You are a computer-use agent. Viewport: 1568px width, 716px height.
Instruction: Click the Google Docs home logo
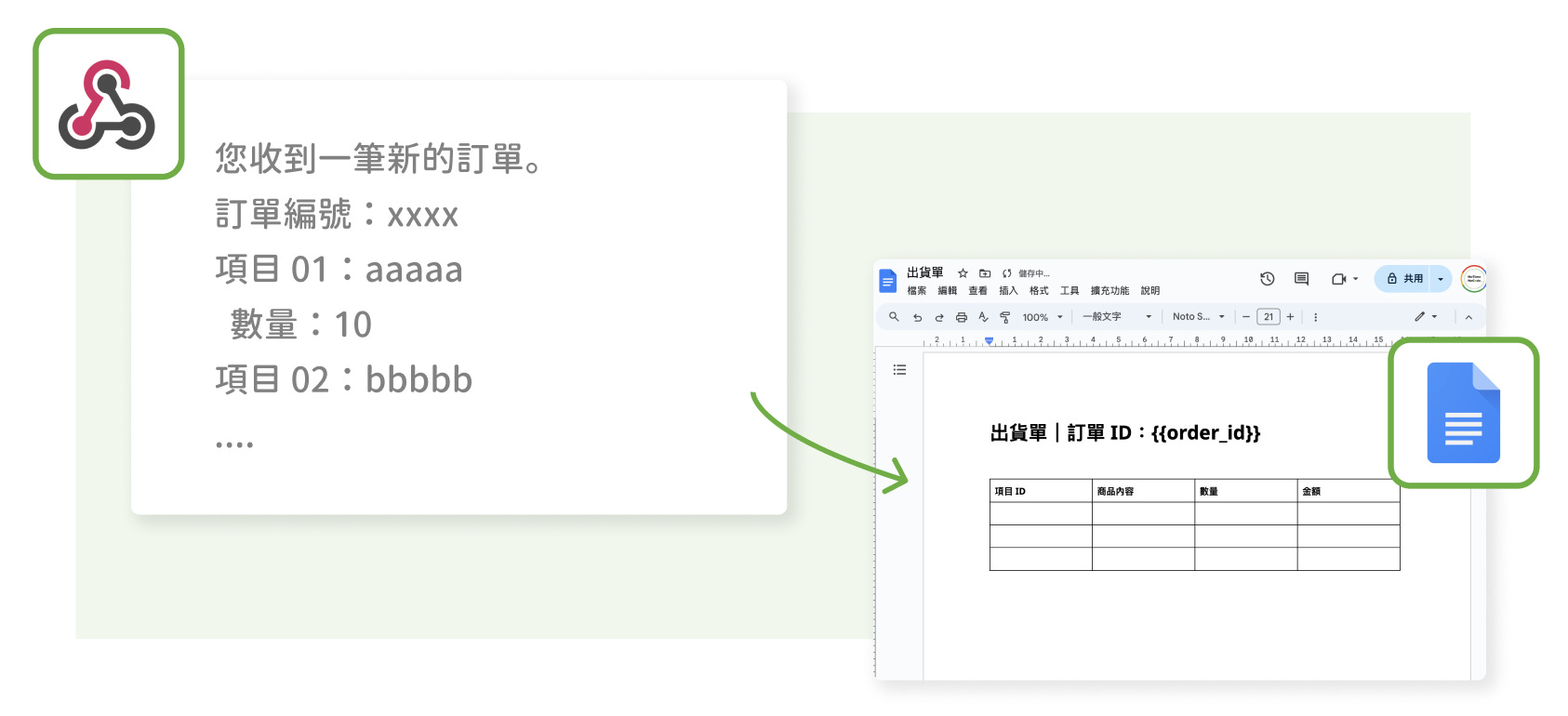887,281
